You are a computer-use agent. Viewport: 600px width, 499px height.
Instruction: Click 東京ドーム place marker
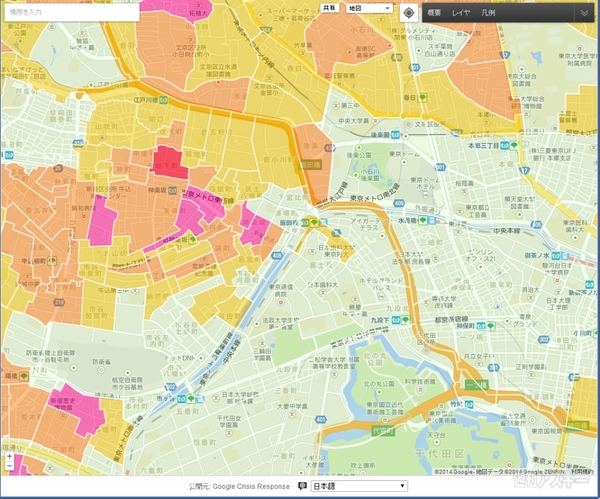[404, 162]
